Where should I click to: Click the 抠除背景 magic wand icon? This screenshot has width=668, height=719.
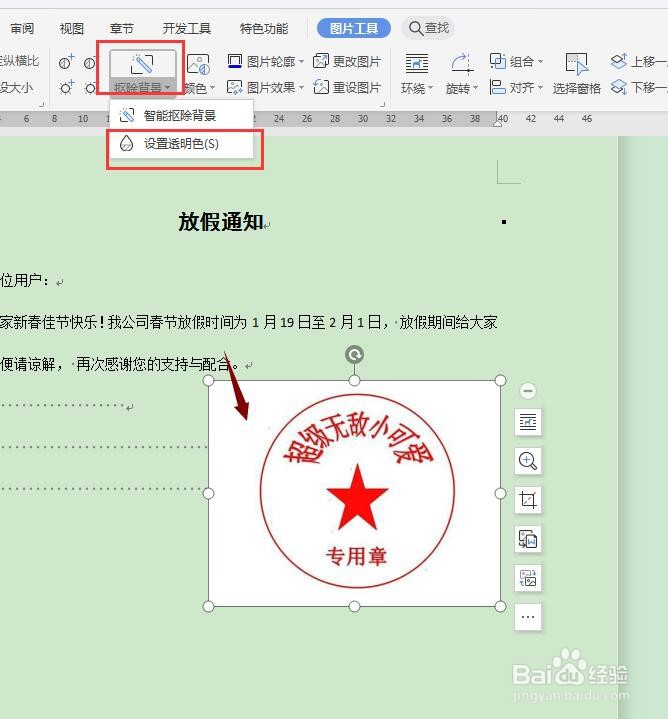(142, 64)
